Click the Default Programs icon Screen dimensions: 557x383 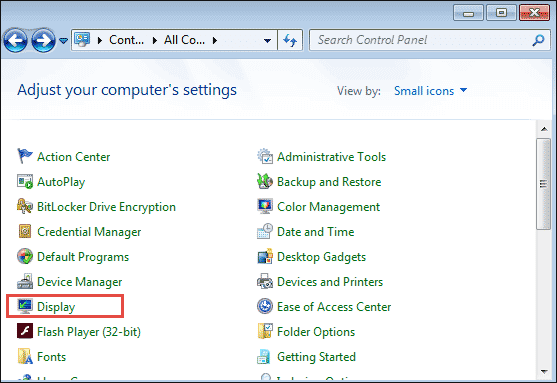pos(25,256)
